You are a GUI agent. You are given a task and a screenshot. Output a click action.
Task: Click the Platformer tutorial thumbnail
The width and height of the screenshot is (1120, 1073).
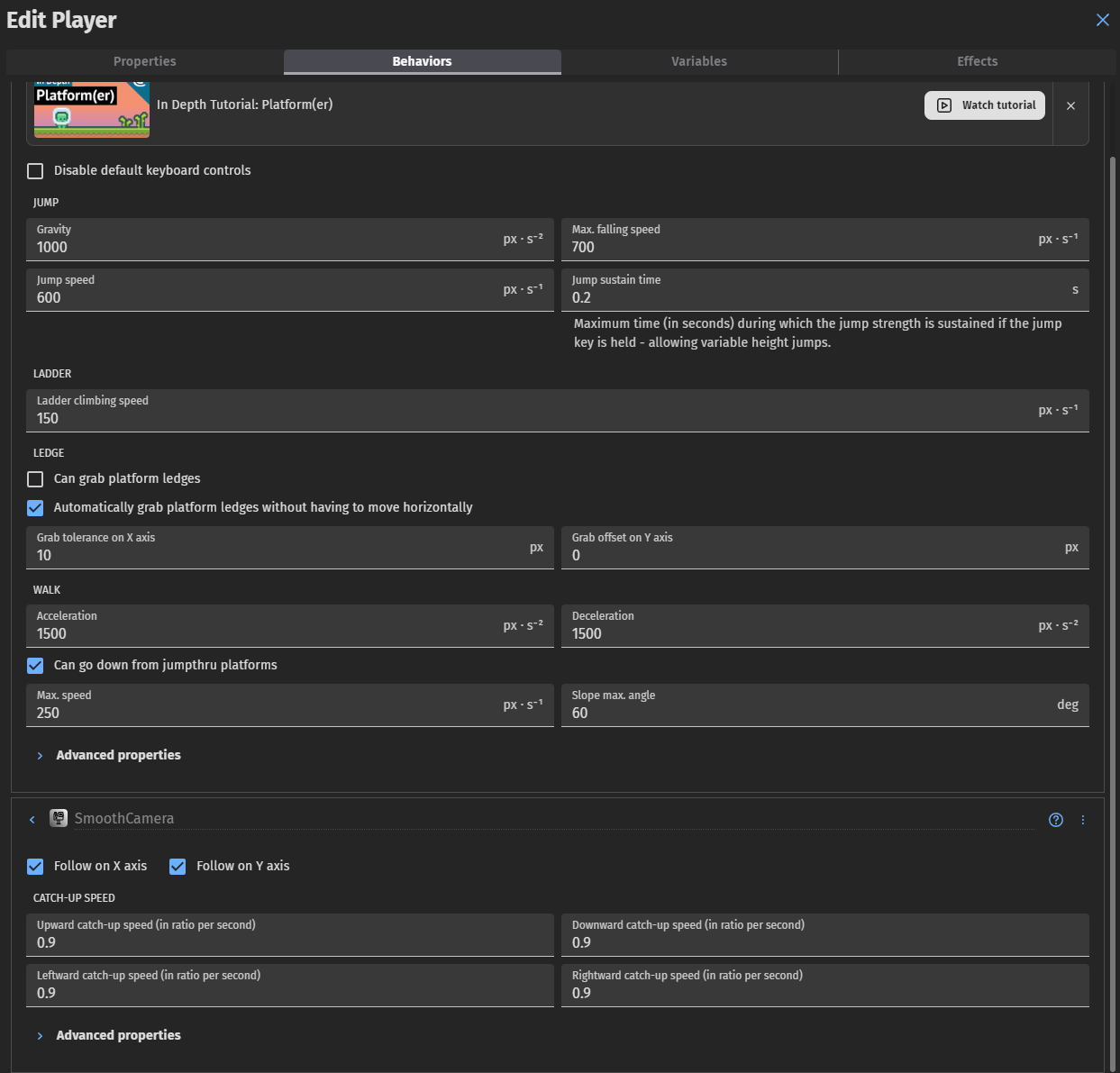(x=92, y=110)
